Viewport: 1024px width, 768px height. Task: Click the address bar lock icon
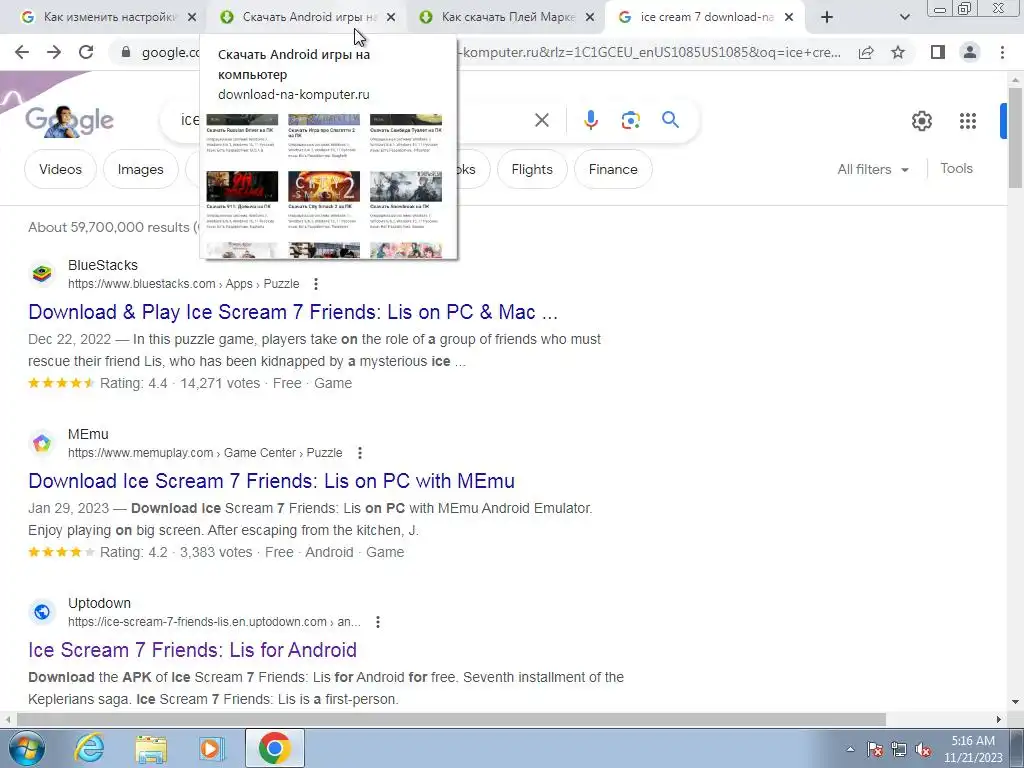point(126,52)
